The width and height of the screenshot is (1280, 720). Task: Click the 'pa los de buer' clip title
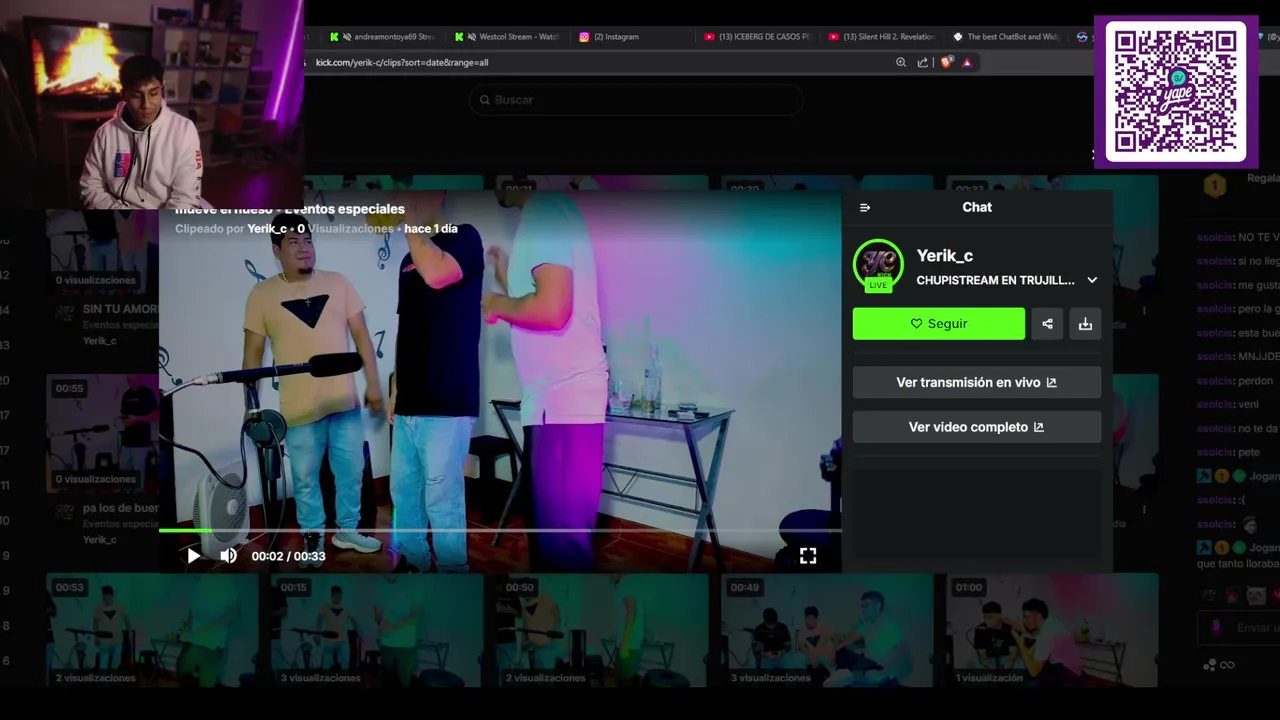[x=120, y=508]
